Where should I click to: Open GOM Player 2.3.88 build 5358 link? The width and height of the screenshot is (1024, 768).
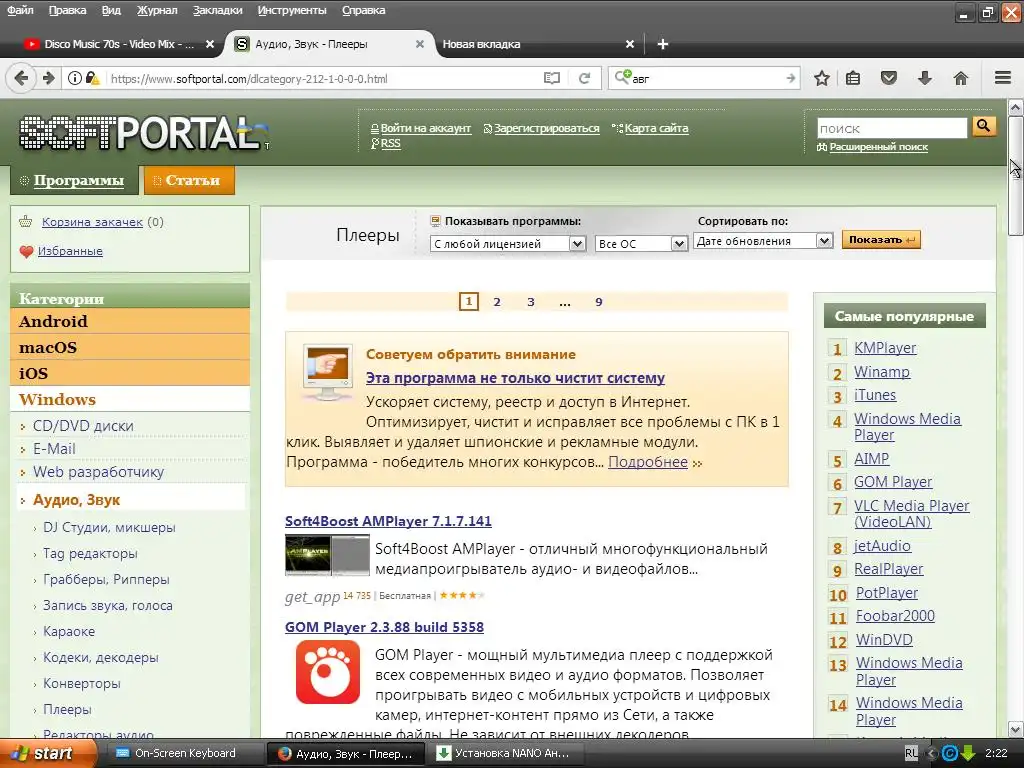pyautogui.click(x=384, y=627)
